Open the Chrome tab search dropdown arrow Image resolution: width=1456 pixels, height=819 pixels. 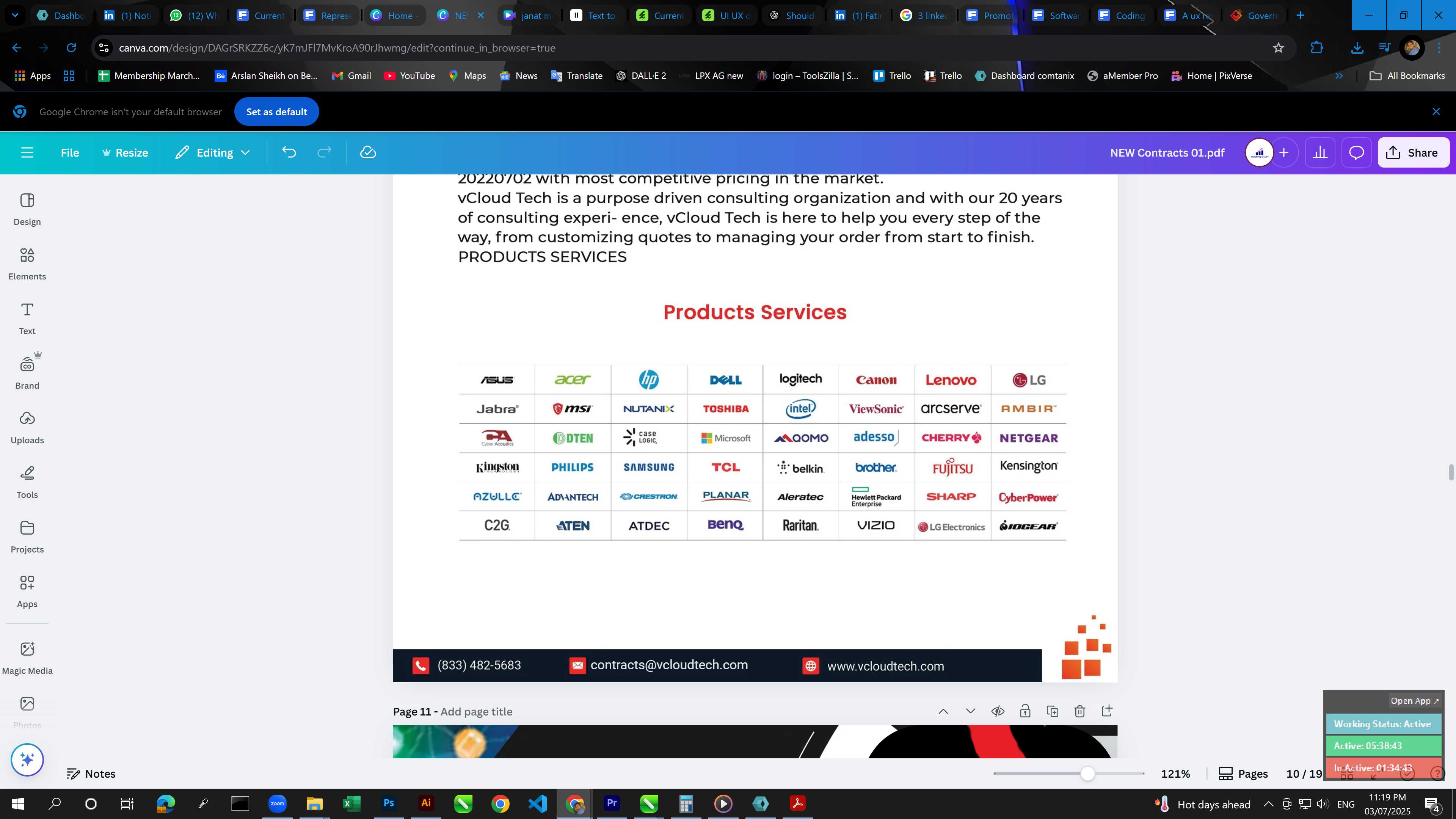coord(15,15)
